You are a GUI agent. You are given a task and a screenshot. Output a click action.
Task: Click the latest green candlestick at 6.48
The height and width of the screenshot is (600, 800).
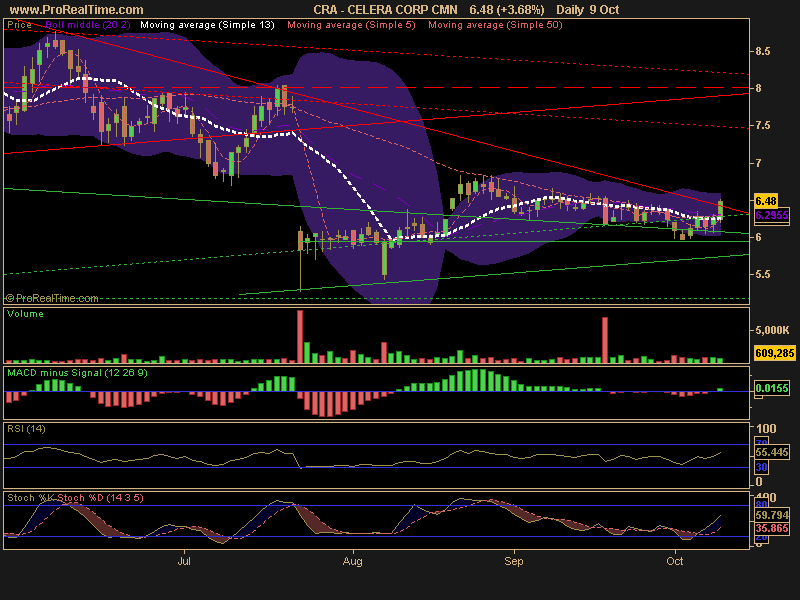(720, 209)
